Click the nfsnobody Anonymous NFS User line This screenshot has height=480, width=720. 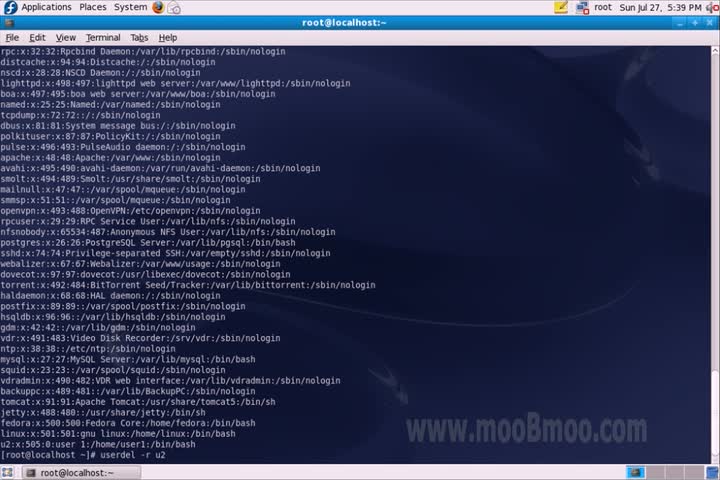tap(168, 232)
